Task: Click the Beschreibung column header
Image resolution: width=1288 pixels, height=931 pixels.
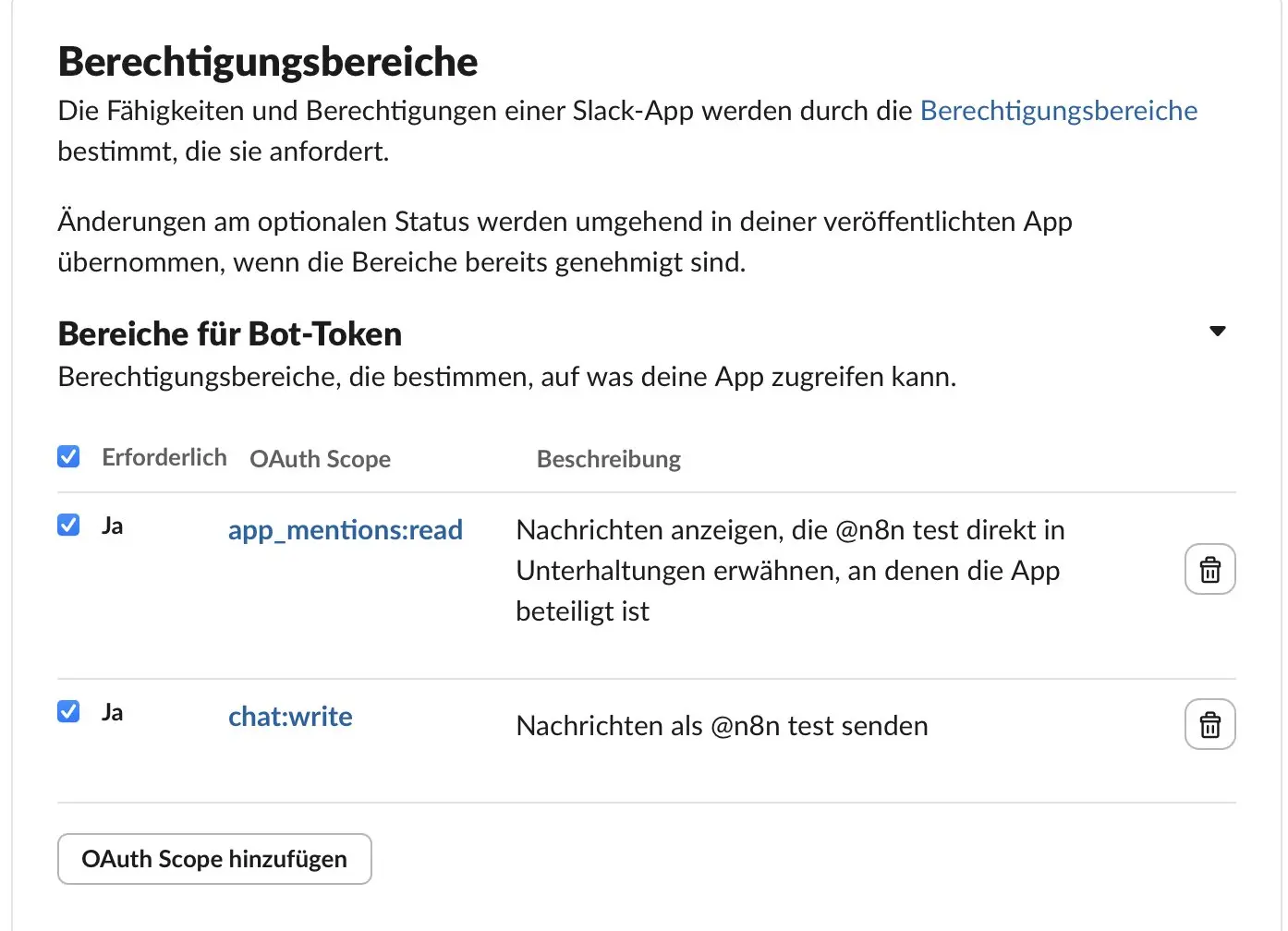Action: coord(609,459)
